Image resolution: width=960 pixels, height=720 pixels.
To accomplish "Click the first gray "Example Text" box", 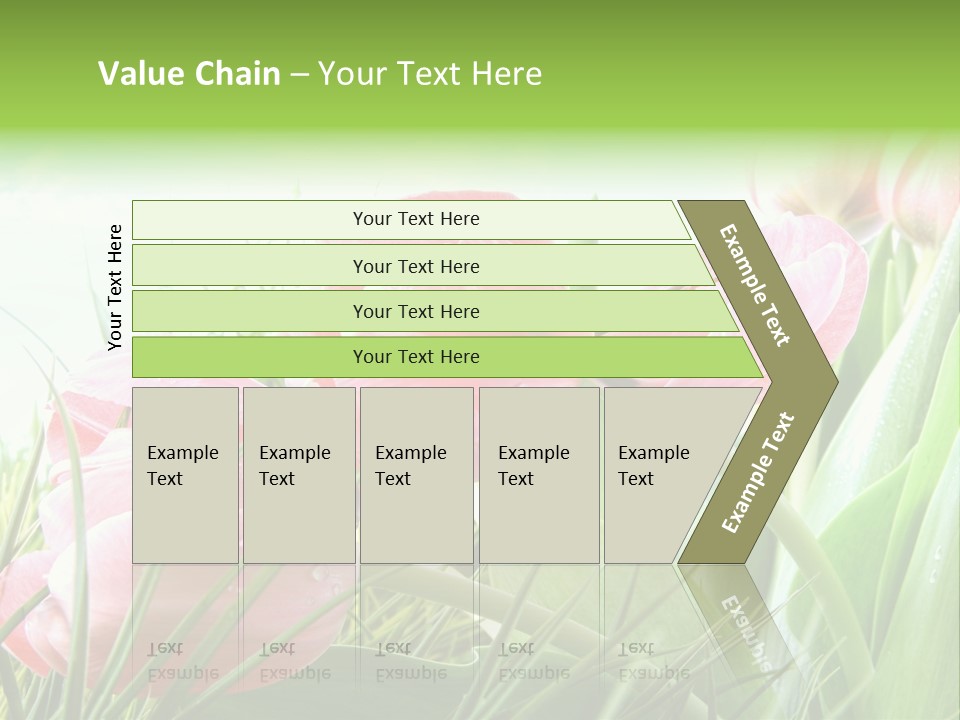I will 185,474.
